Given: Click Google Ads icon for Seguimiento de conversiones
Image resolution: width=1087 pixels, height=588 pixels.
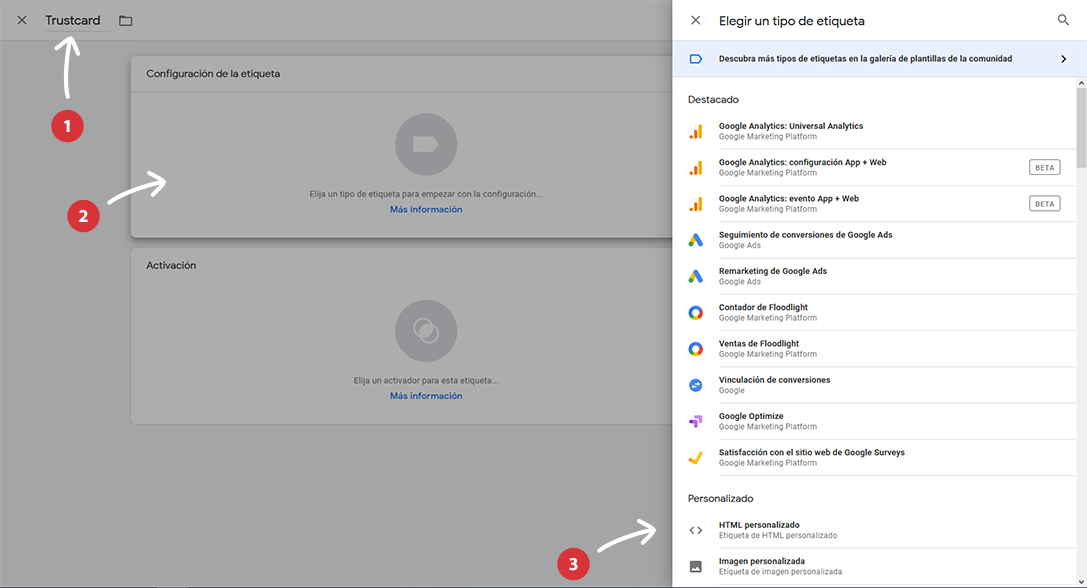Looking at the screenshot, I should click(695, 240).
